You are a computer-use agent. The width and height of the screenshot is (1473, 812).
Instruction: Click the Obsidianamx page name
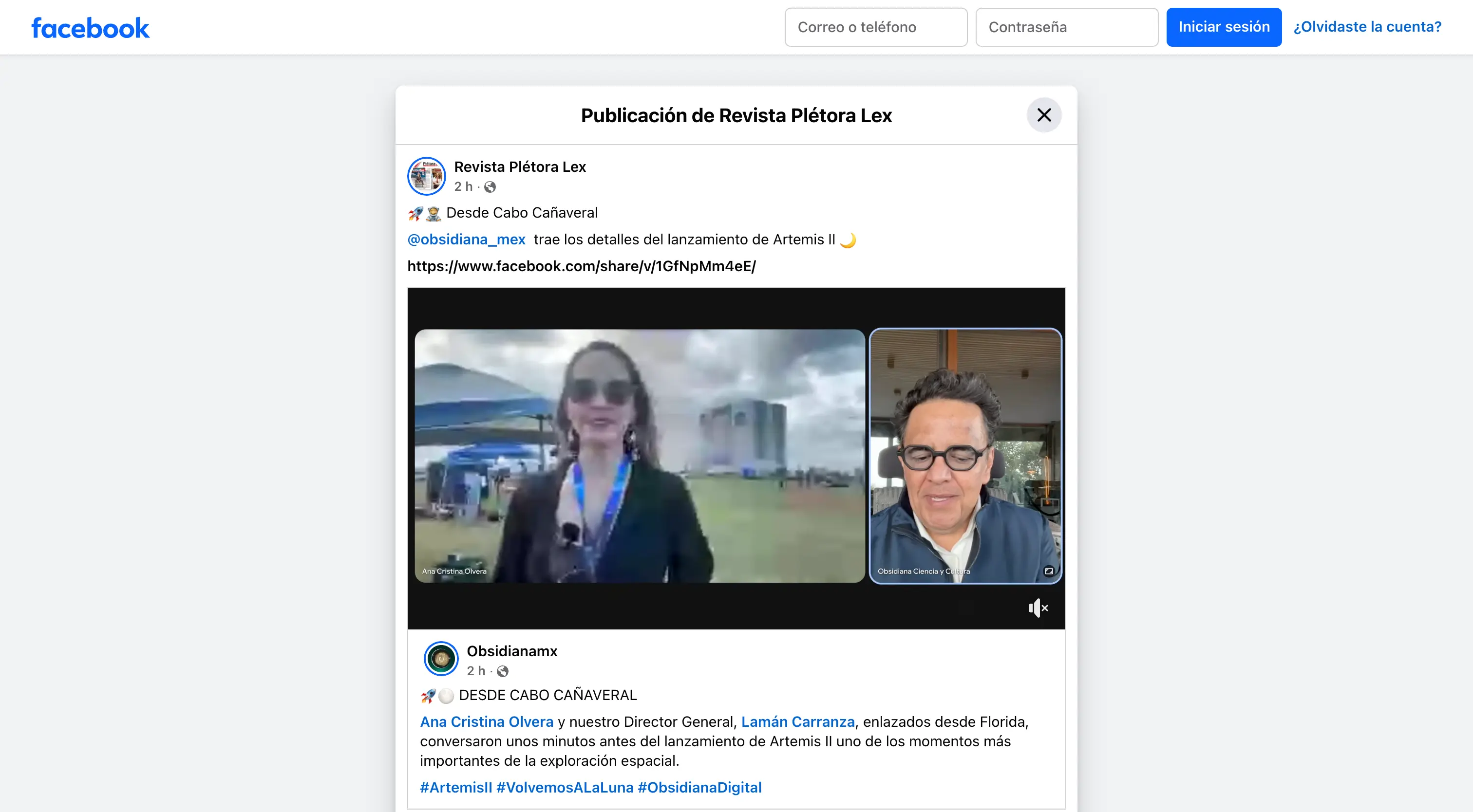point(512,651)
